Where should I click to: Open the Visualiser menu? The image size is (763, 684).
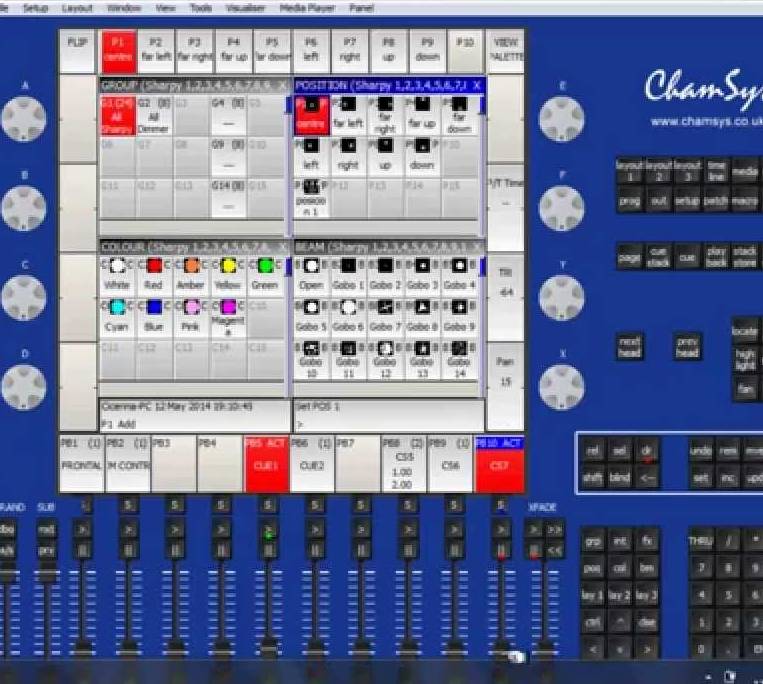pyautogui.click(x=245, y=8)
